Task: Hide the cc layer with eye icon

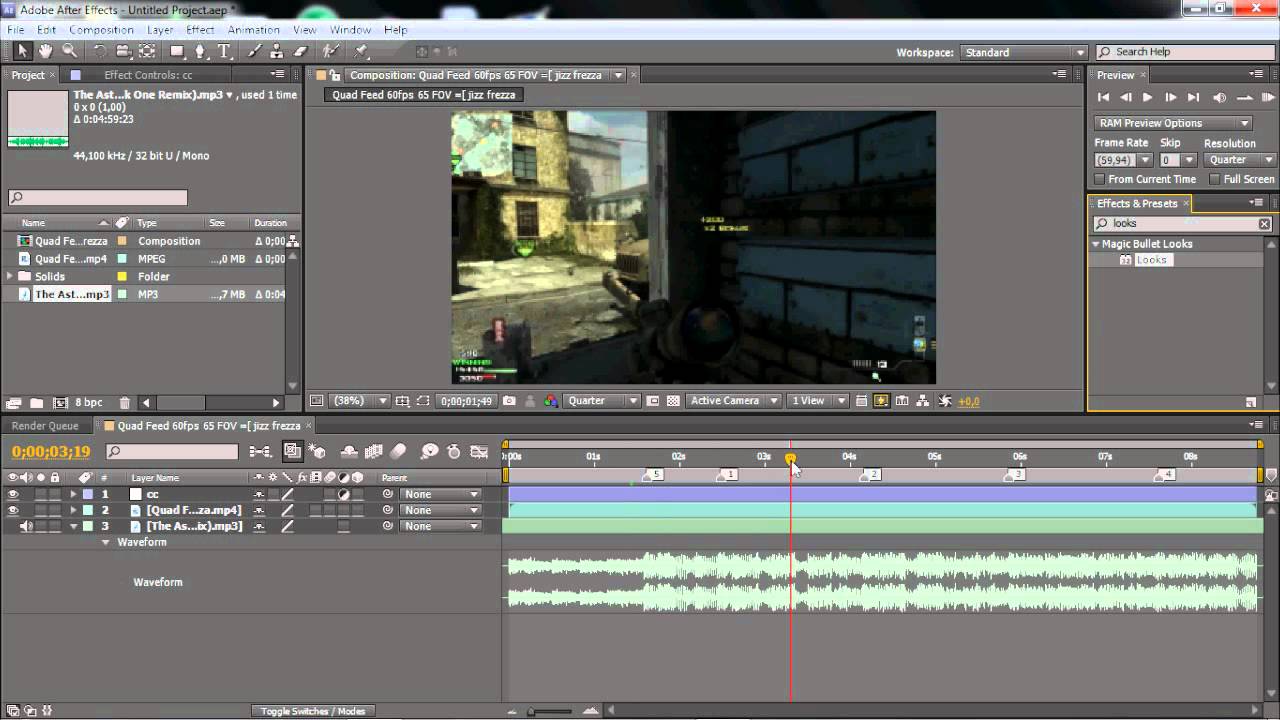Action: point(13,494)
